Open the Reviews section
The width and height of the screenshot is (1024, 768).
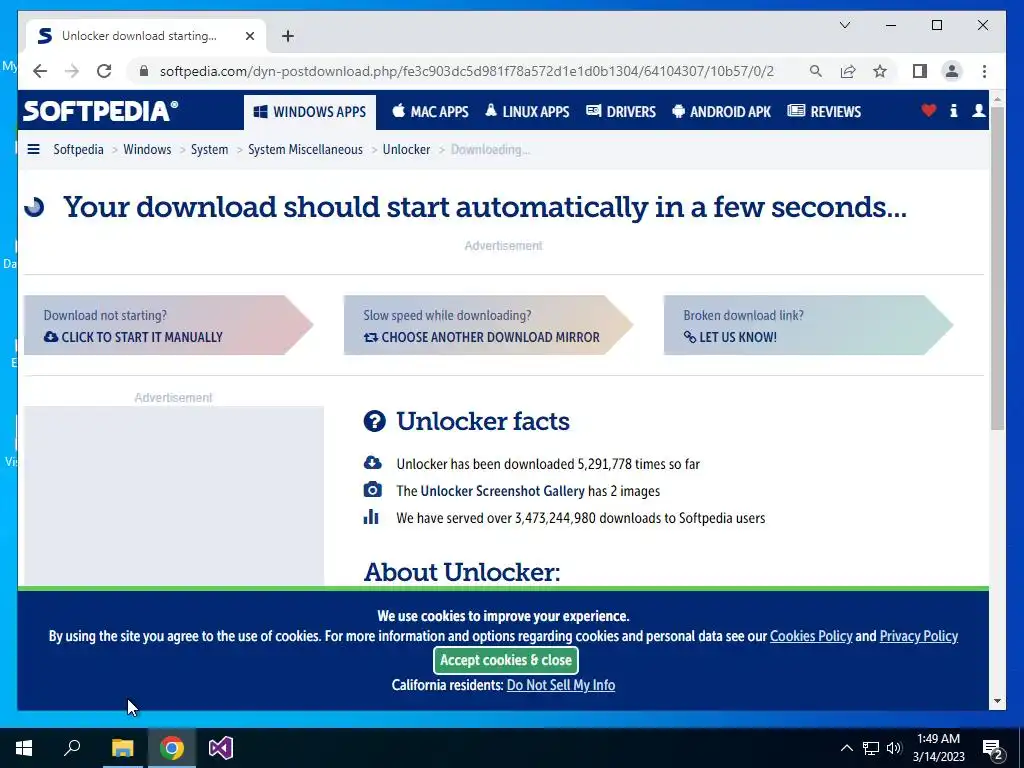tap(824, 112)
